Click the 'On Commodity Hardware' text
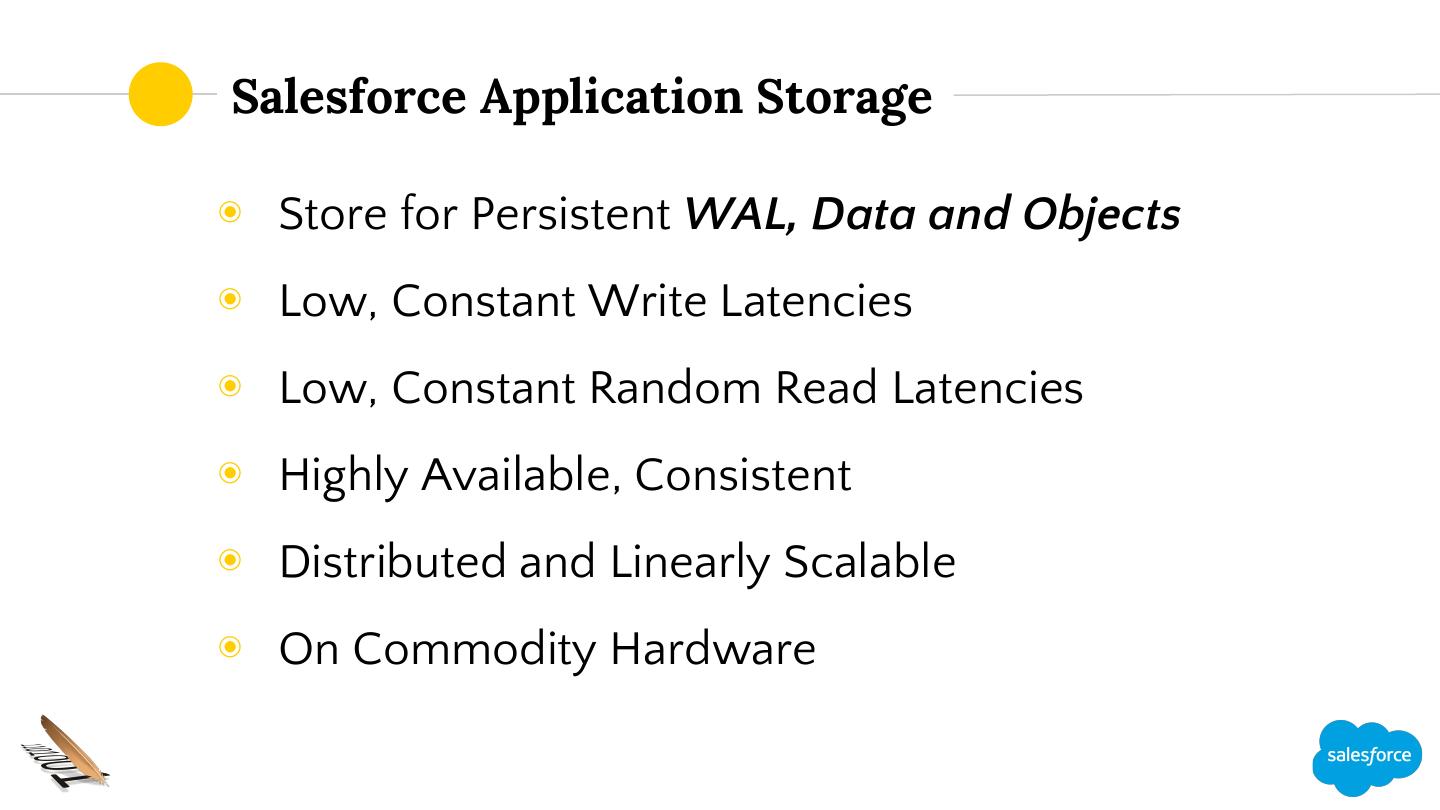Image resolution: width=1440 pixels, height=810 pixels. click(547, 649)
